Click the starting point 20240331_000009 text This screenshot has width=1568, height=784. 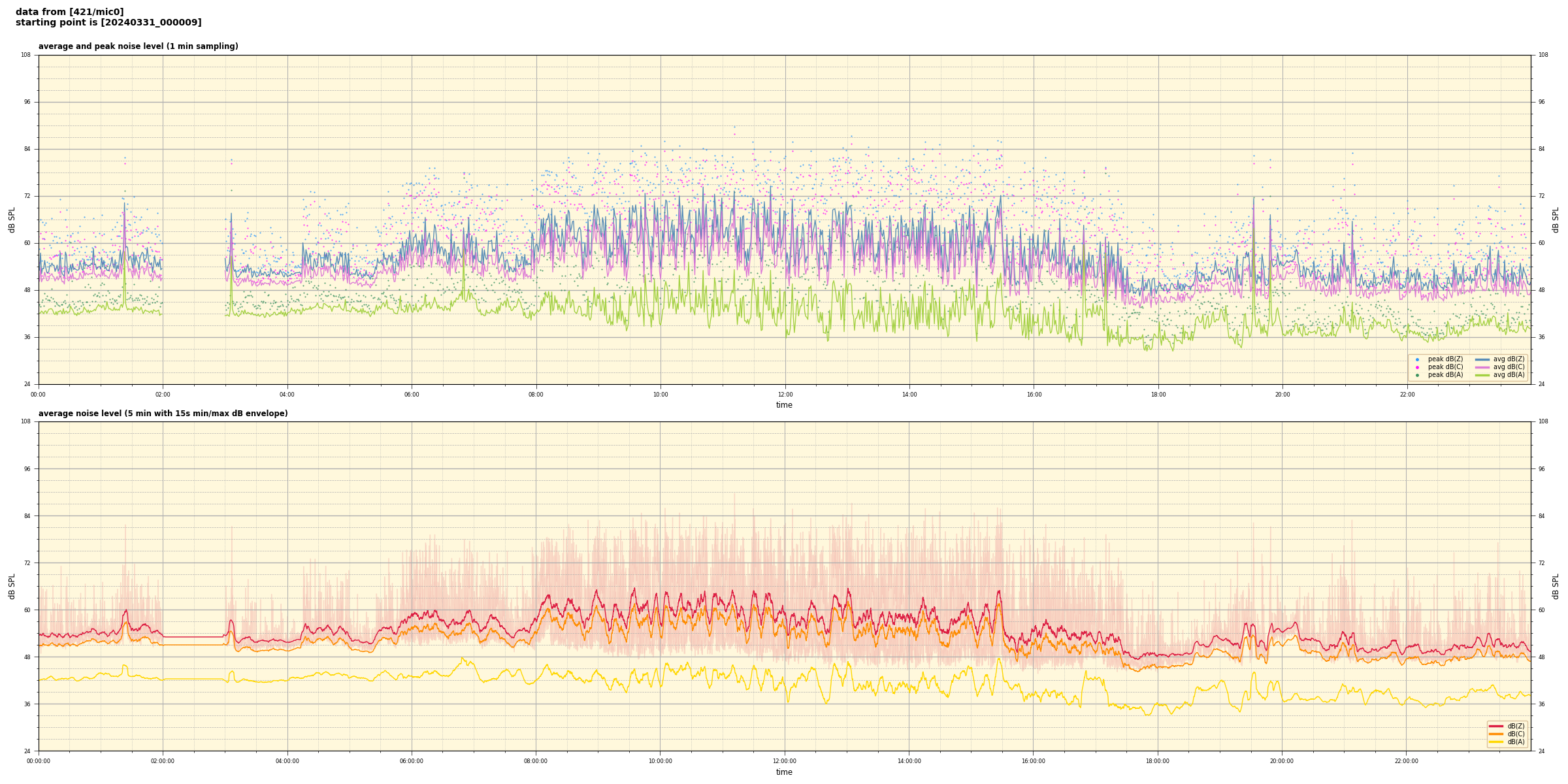click(x=108, y=23)
